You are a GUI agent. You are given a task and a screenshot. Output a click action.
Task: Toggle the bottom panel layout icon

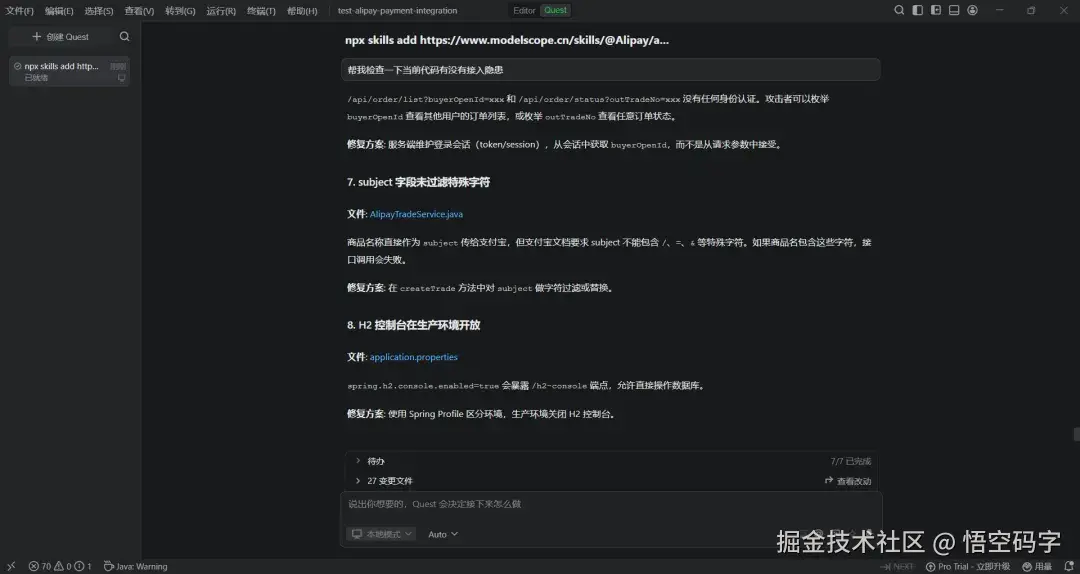click(x=954, y=10)
